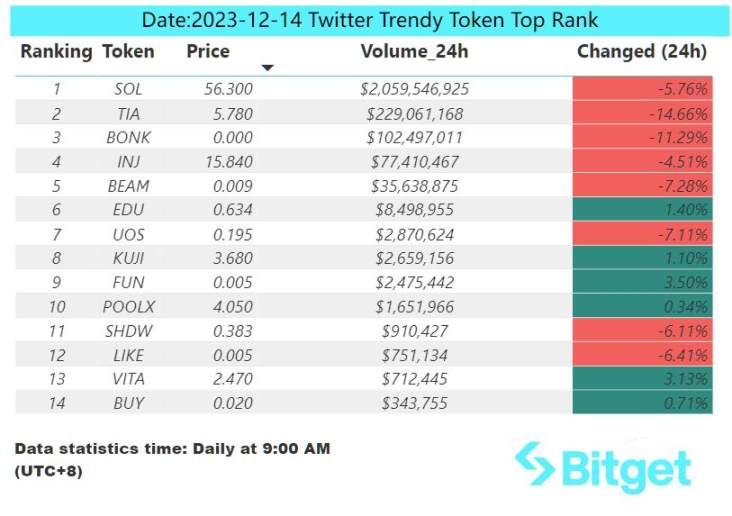
Task: Click the INJ price 15.840
Action: click(229, 162)
